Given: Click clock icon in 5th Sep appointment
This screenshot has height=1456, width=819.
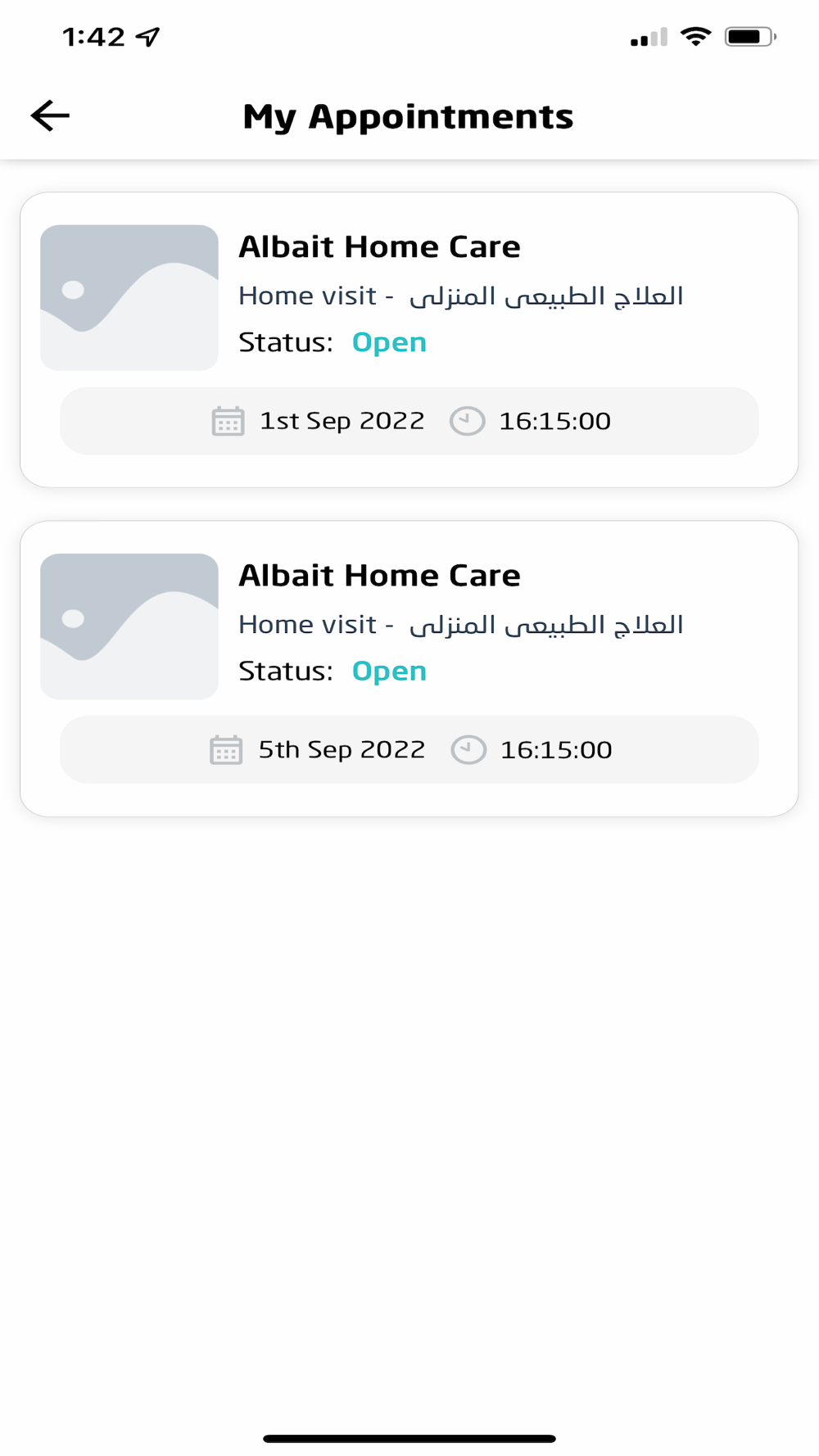Looking at the screenshot, I should tap(468, 749).
